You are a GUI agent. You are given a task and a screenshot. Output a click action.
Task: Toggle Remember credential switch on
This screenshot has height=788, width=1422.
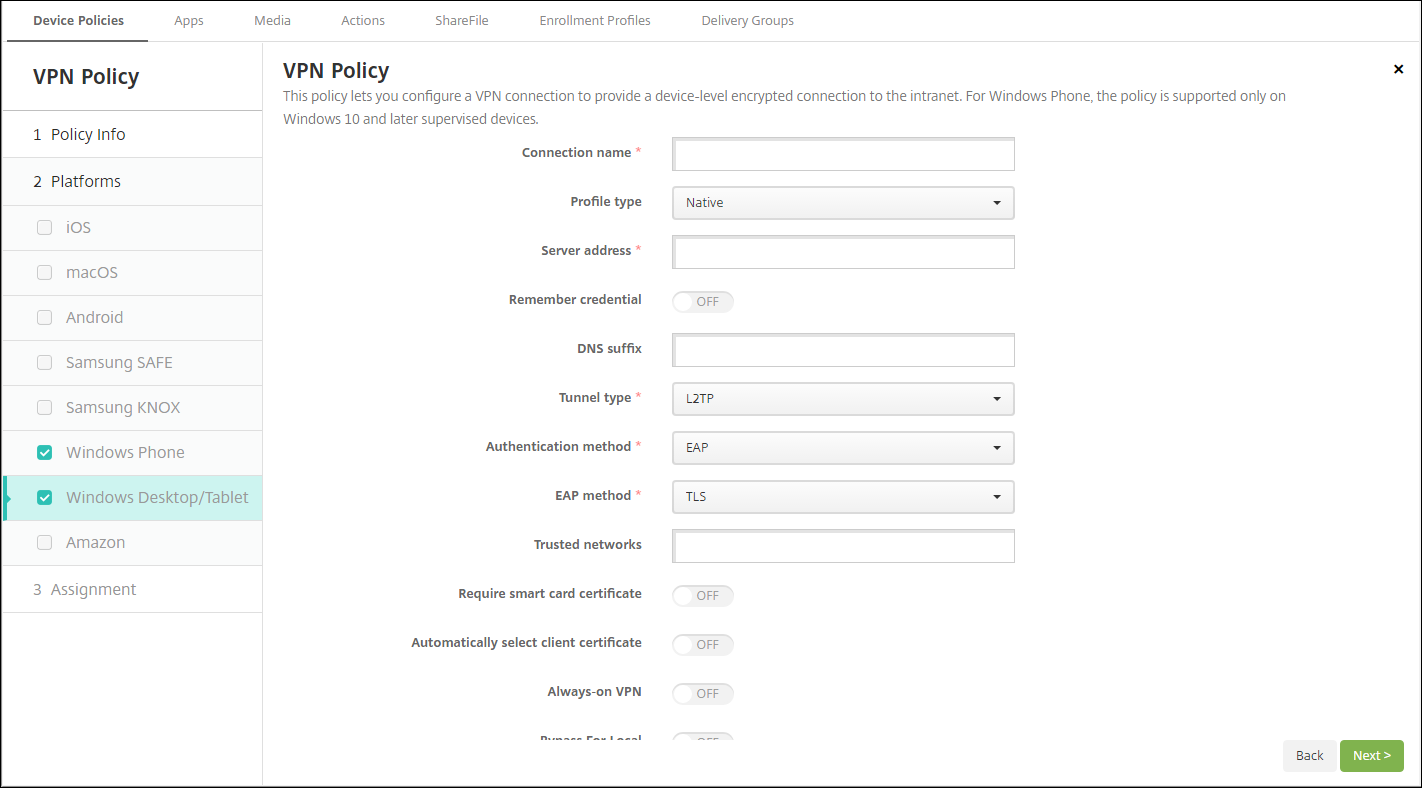tap(703, 301)
